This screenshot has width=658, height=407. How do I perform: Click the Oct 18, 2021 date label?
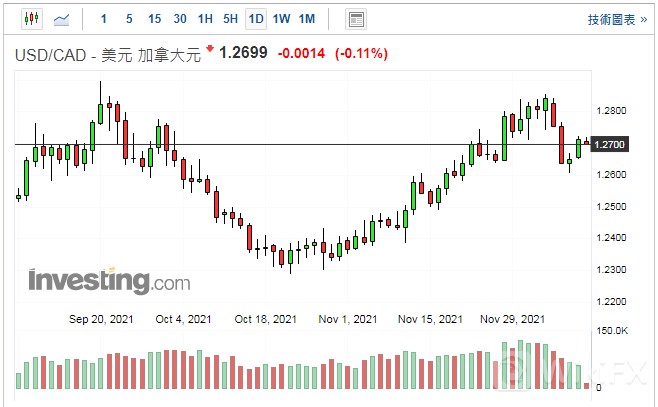click(266, 320)
